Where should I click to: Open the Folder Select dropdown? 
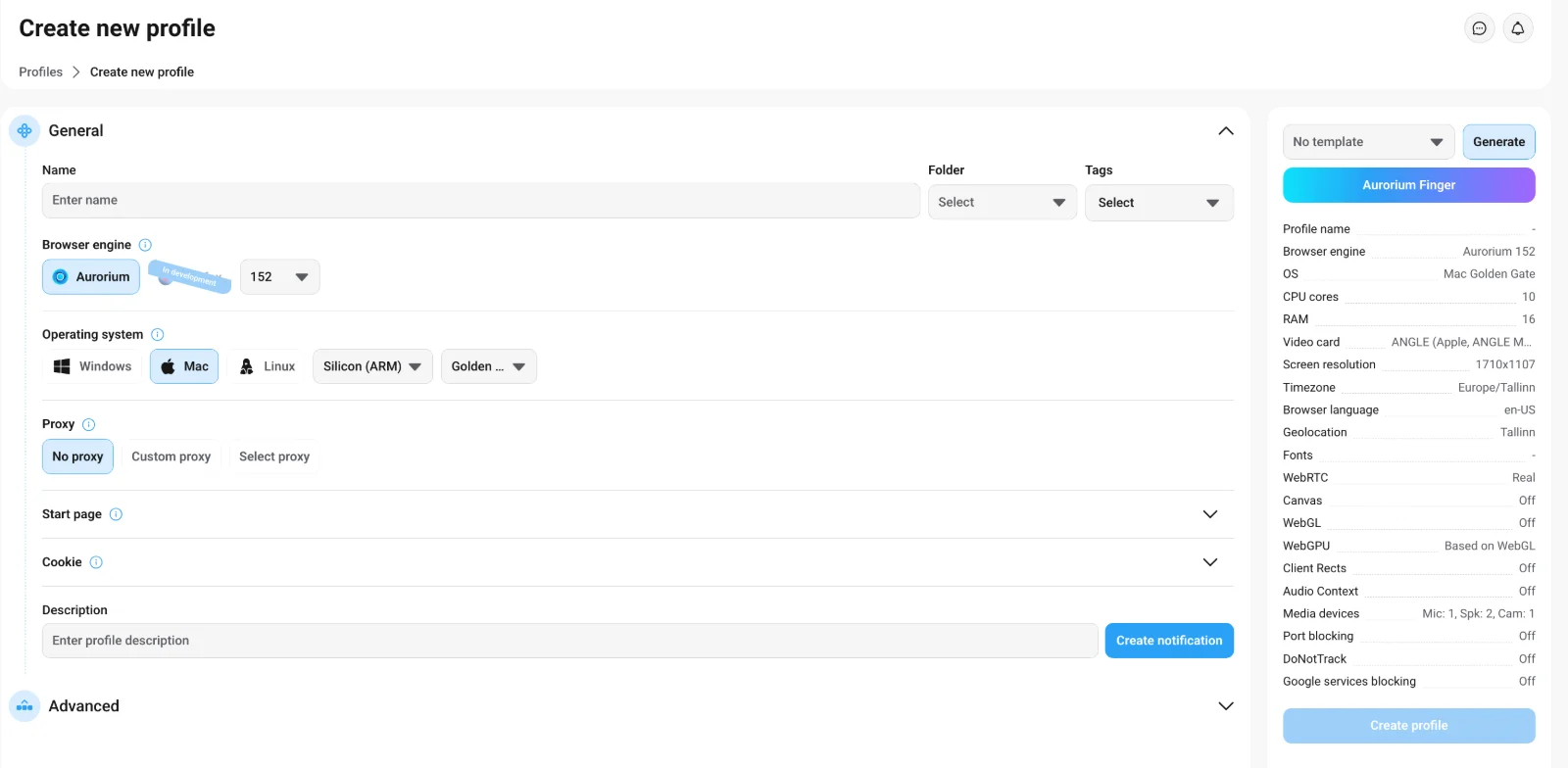click(1002, 203)
